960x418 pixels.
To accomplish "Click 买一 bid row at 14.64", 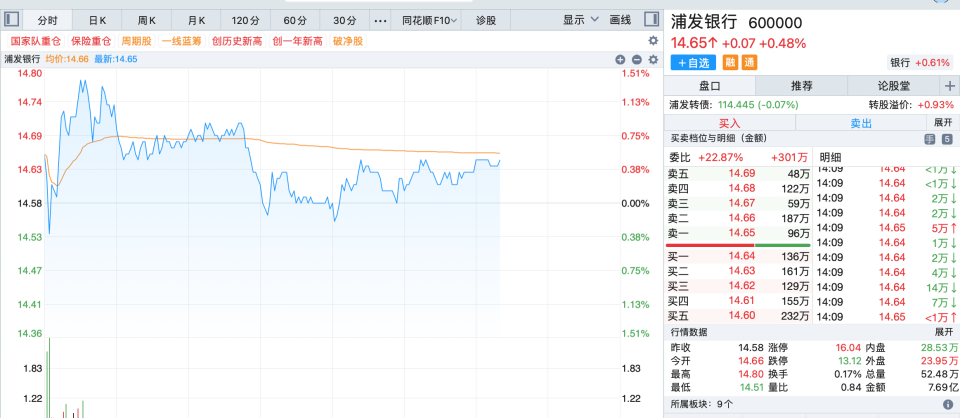I will [738, 257].
